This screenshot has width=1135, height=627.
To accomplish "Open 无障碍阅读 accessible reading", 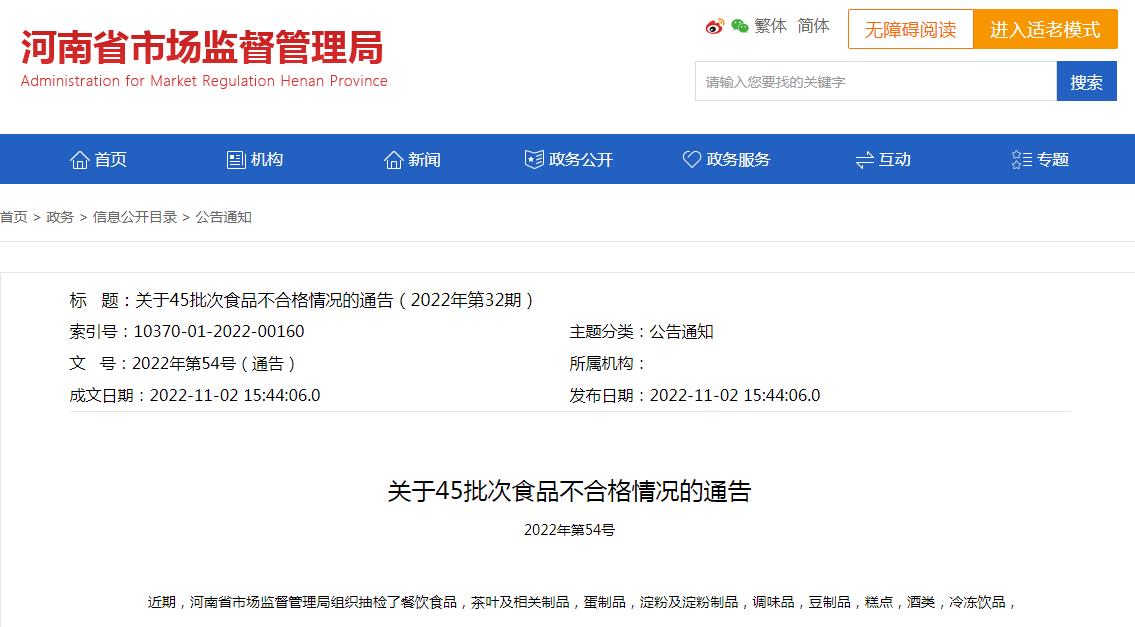I will coord(911,29).
